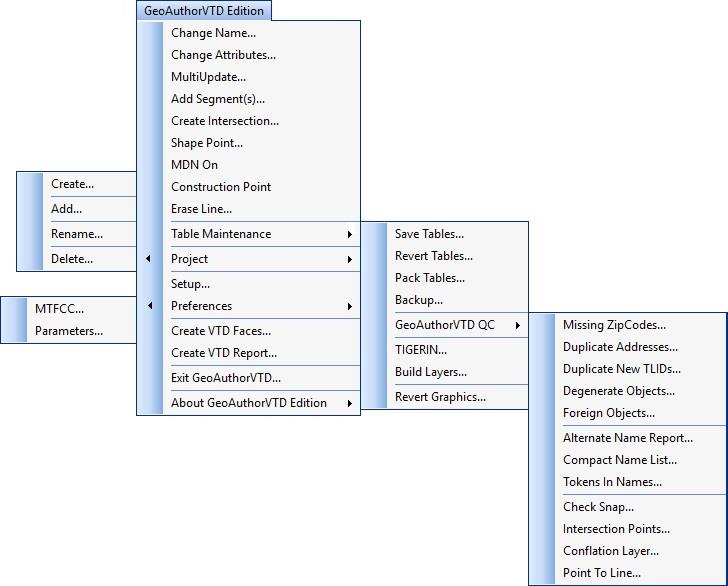The image size is (728, 586).
Task: Click Backup... in the submenu
Action: (x=418, y=300)
